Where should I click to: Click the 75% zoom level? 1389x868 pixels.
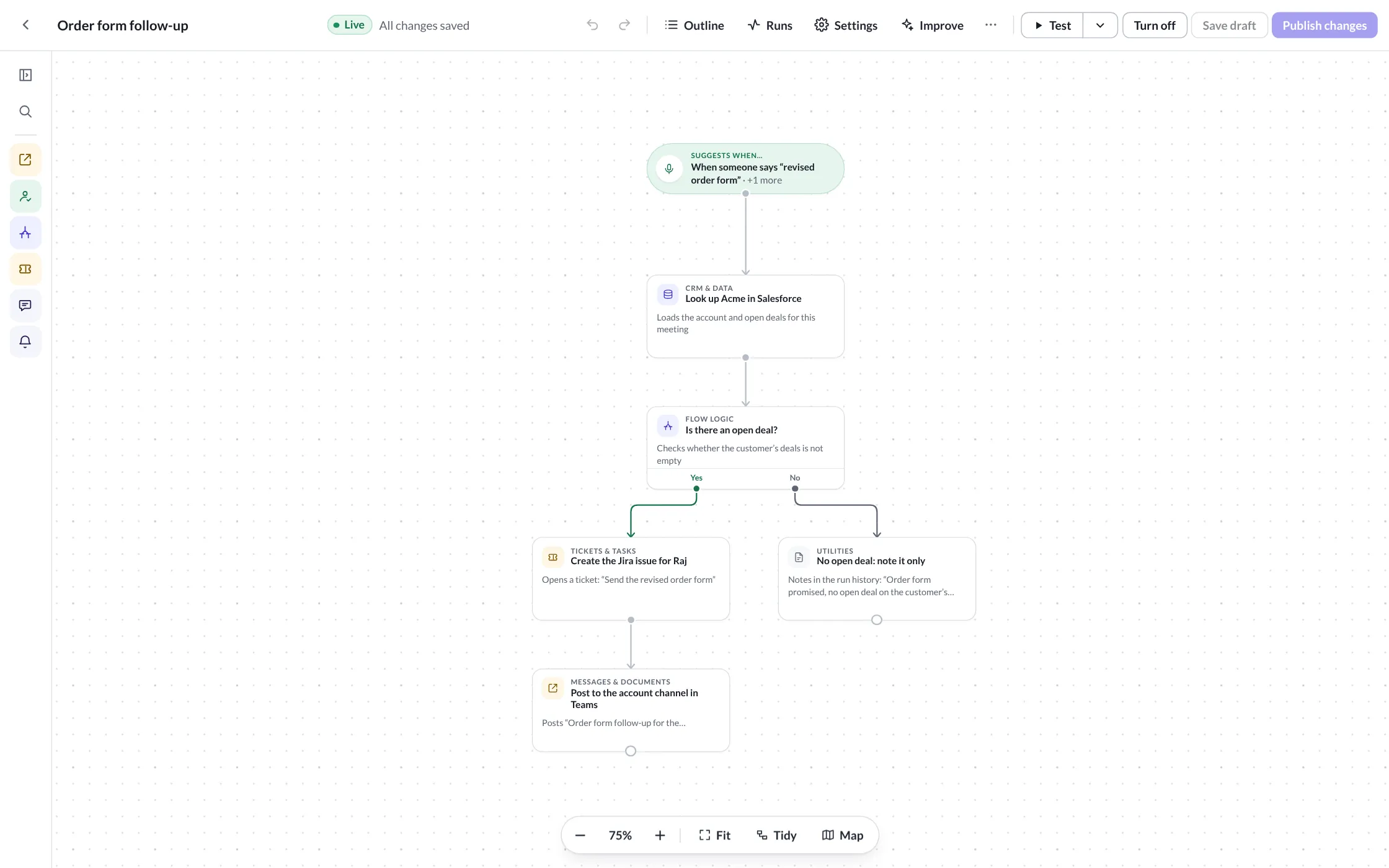pos(620,836)
